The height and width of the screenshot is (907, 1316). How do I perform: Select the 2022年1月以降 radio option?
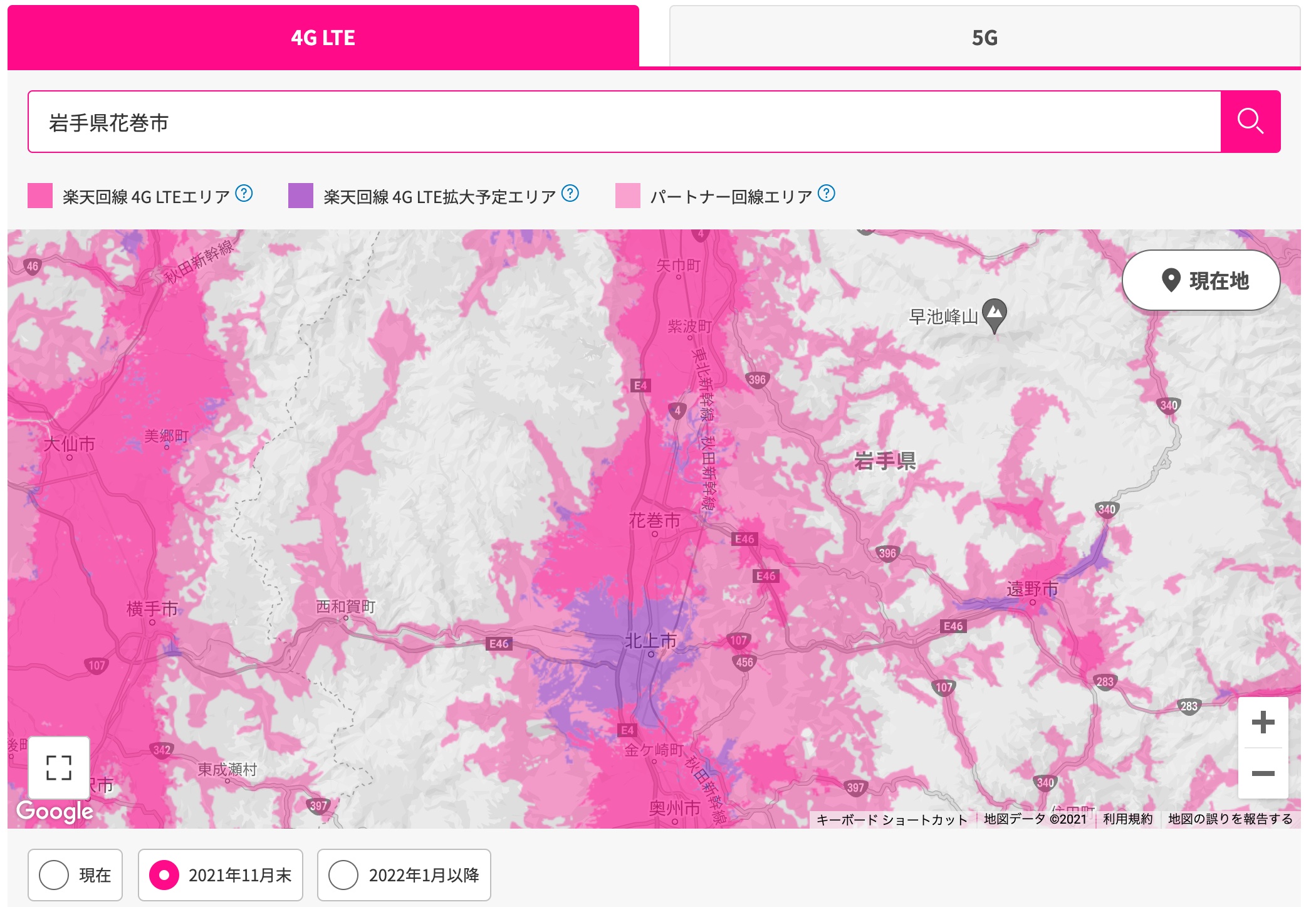click(343, 874)
